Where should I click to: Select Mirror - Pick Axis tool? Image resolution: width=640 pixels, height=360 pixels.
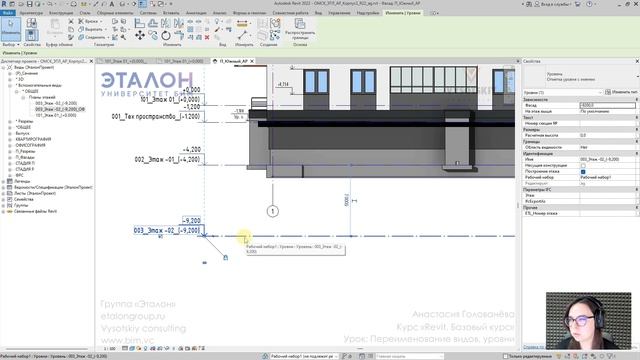pos(166,24)
